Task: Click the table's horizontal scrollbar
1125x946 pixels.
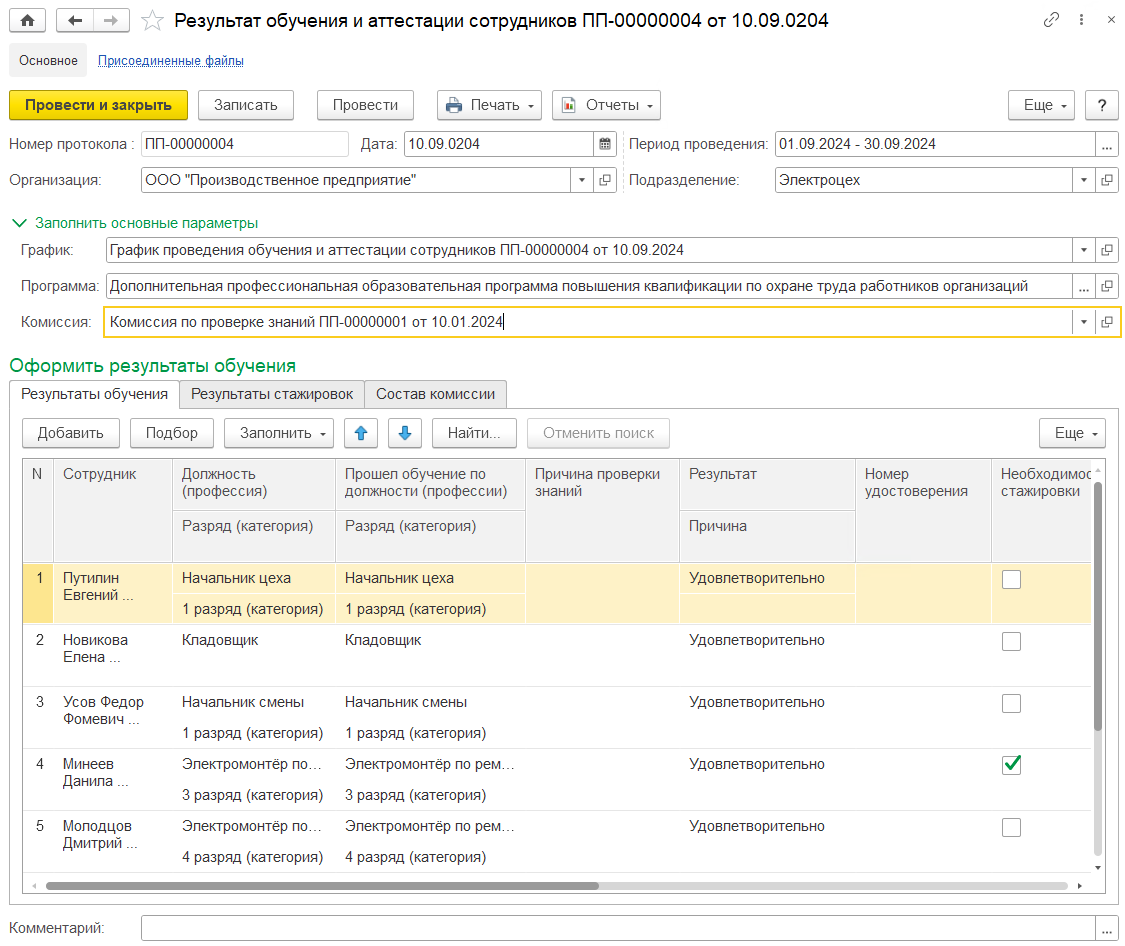Action: pyautogui.click(x=322, y=886)
